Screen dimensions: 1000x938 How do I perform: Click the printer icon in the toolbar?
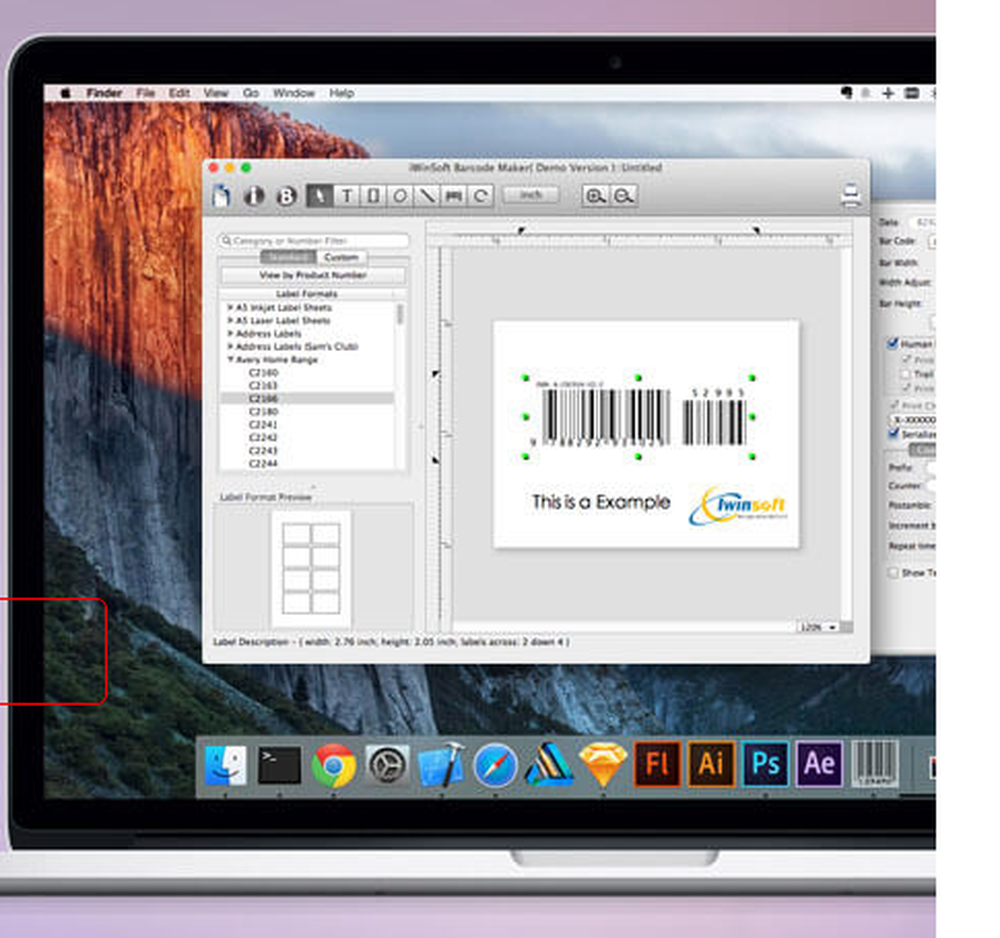(851, 195)
